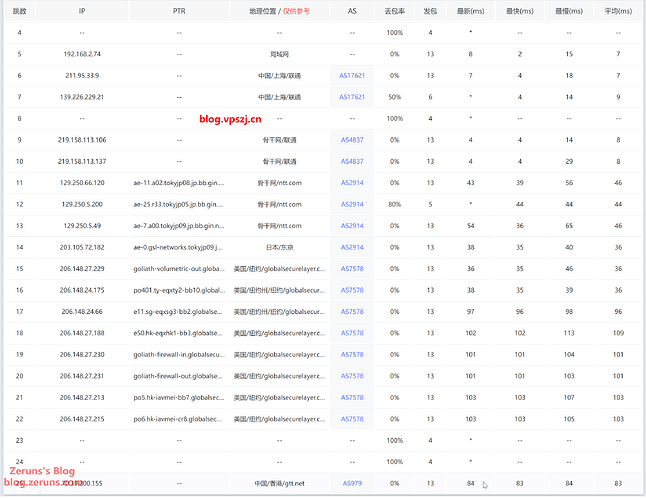This screenshot has height=499, width=646.
Task: Click the 平均(ms) column header
Action: 618,11
